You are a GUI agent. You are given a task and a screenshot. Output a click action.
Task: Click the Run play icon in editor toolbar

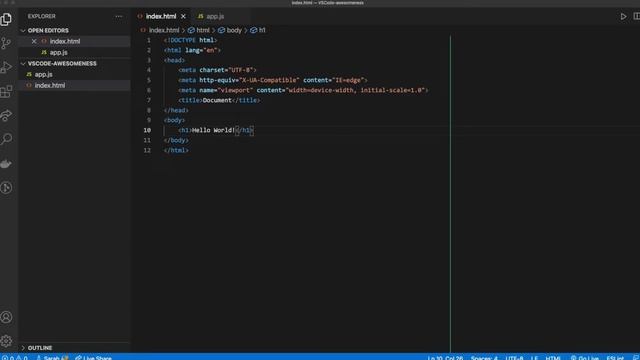coord(623,17)
